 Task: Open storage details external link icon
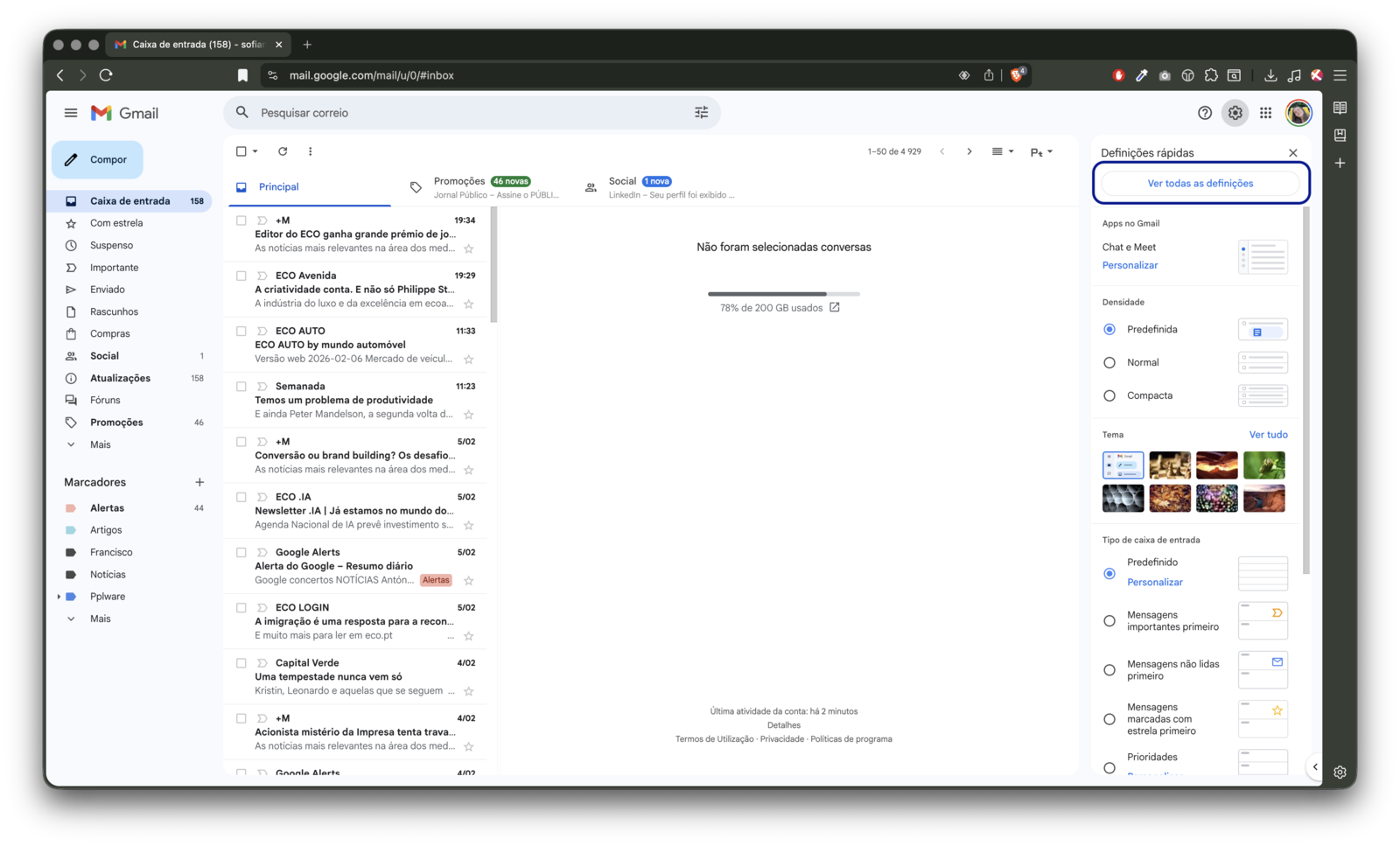tap(835, 308)
